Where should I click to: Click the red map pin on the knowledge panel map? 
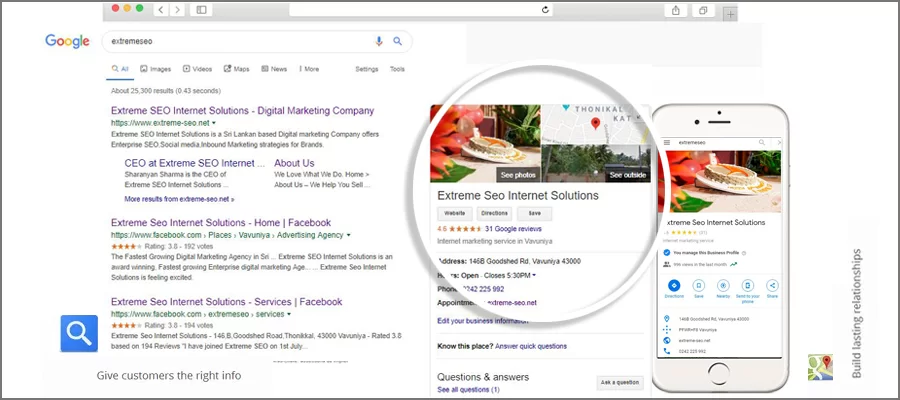tap(596, 123)
